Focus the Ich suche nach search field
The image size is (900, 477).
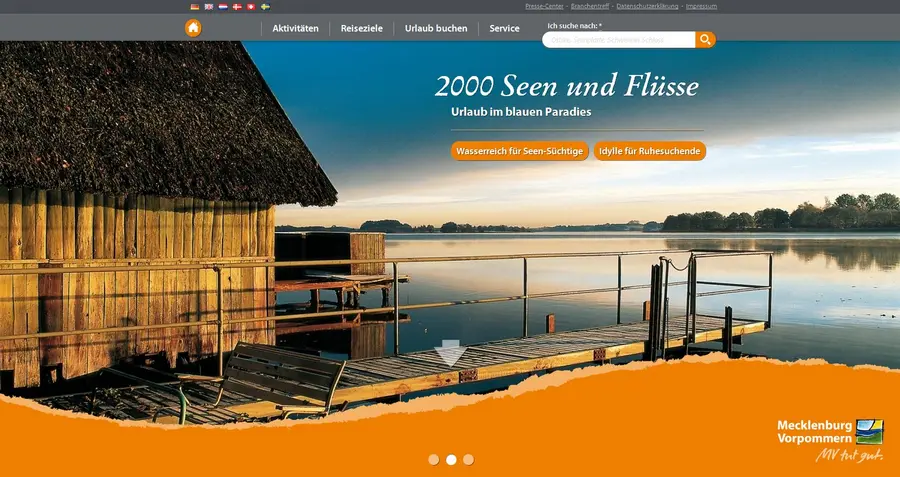[x=618, y=40]
